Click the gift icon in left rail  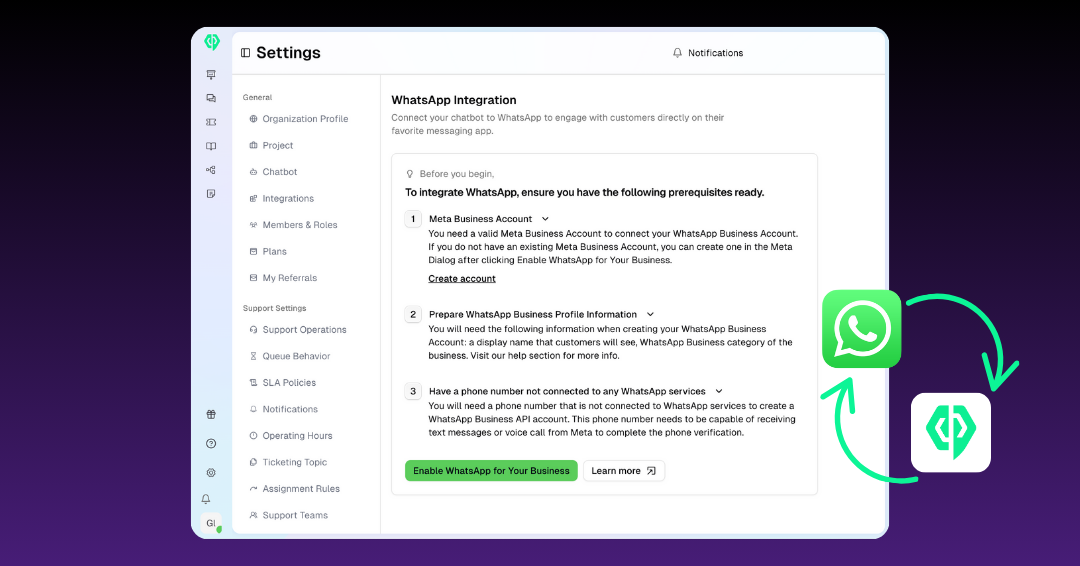pos(211,415)
